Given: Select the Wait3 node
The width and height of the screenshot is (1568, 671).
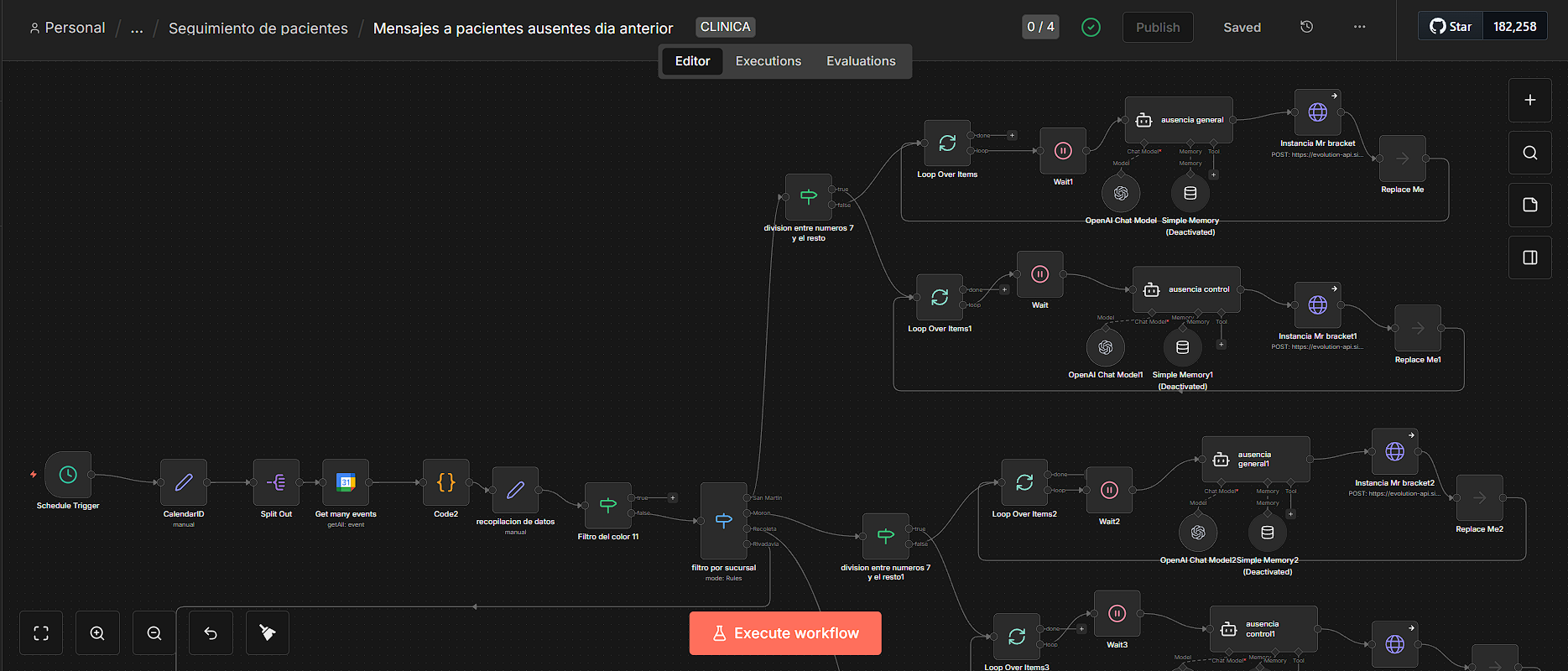Looking at the screenshot, I should click(1117, 614).
